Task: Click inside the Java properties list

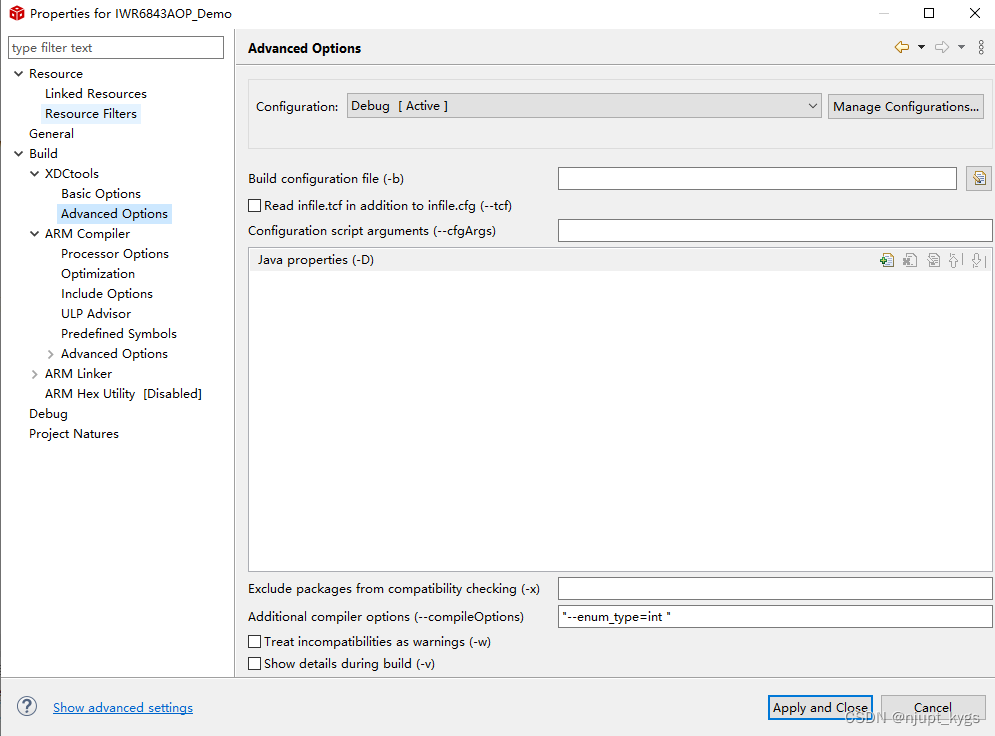Action: click(x=620, y=421)
